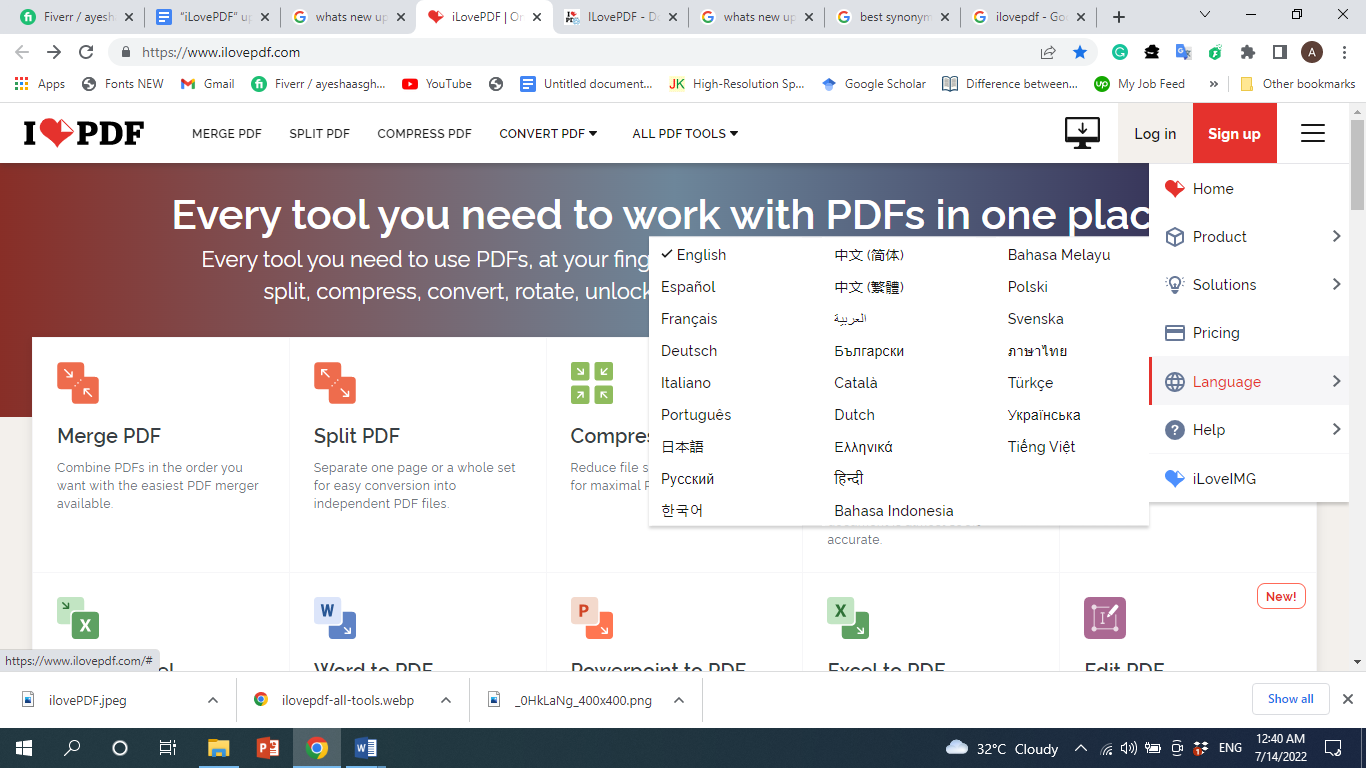Open options for ilovePDF.jpeg download

pos(212,700)
